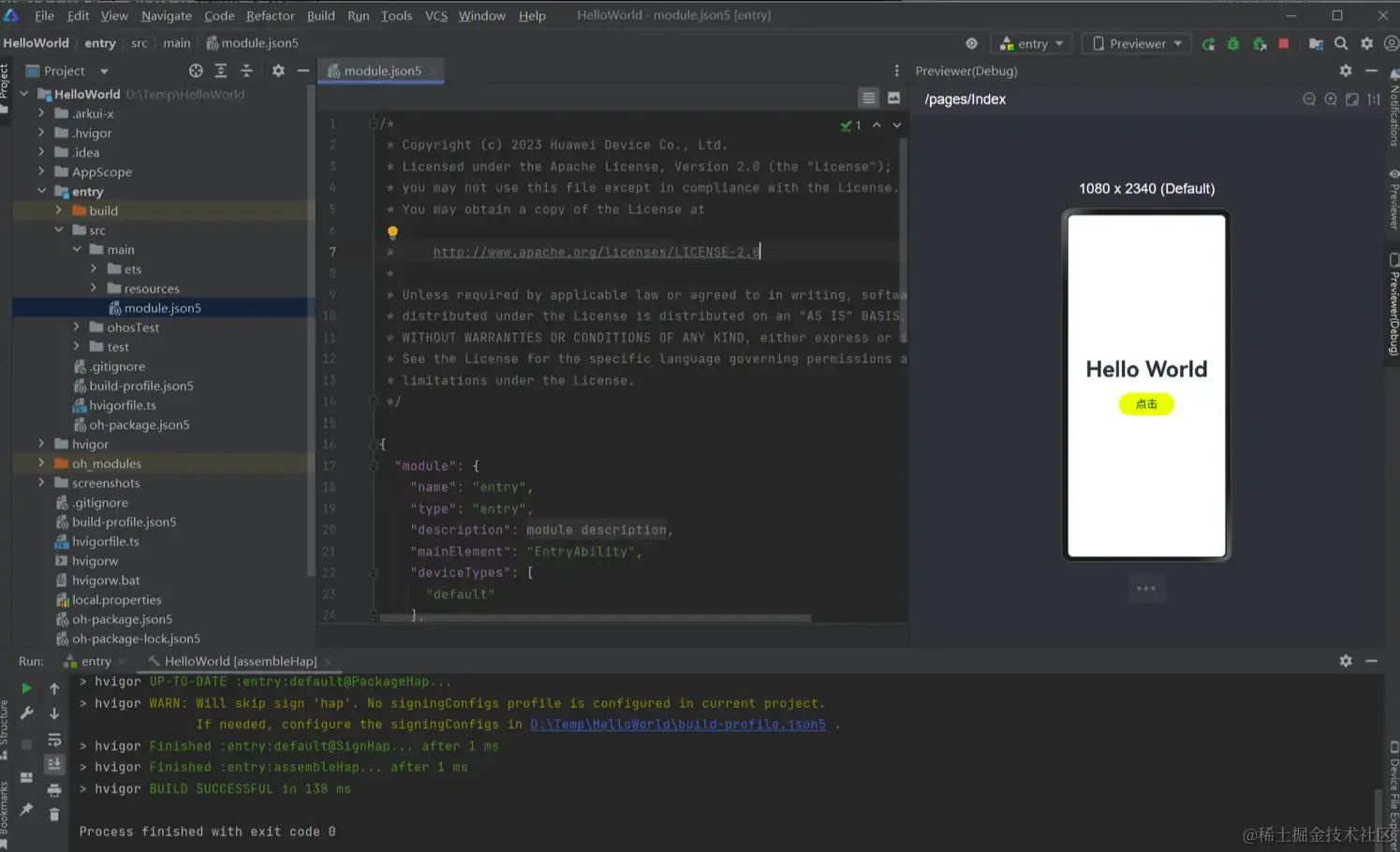
Task: Open Run panel settings gear
Action: [1346, 661]
